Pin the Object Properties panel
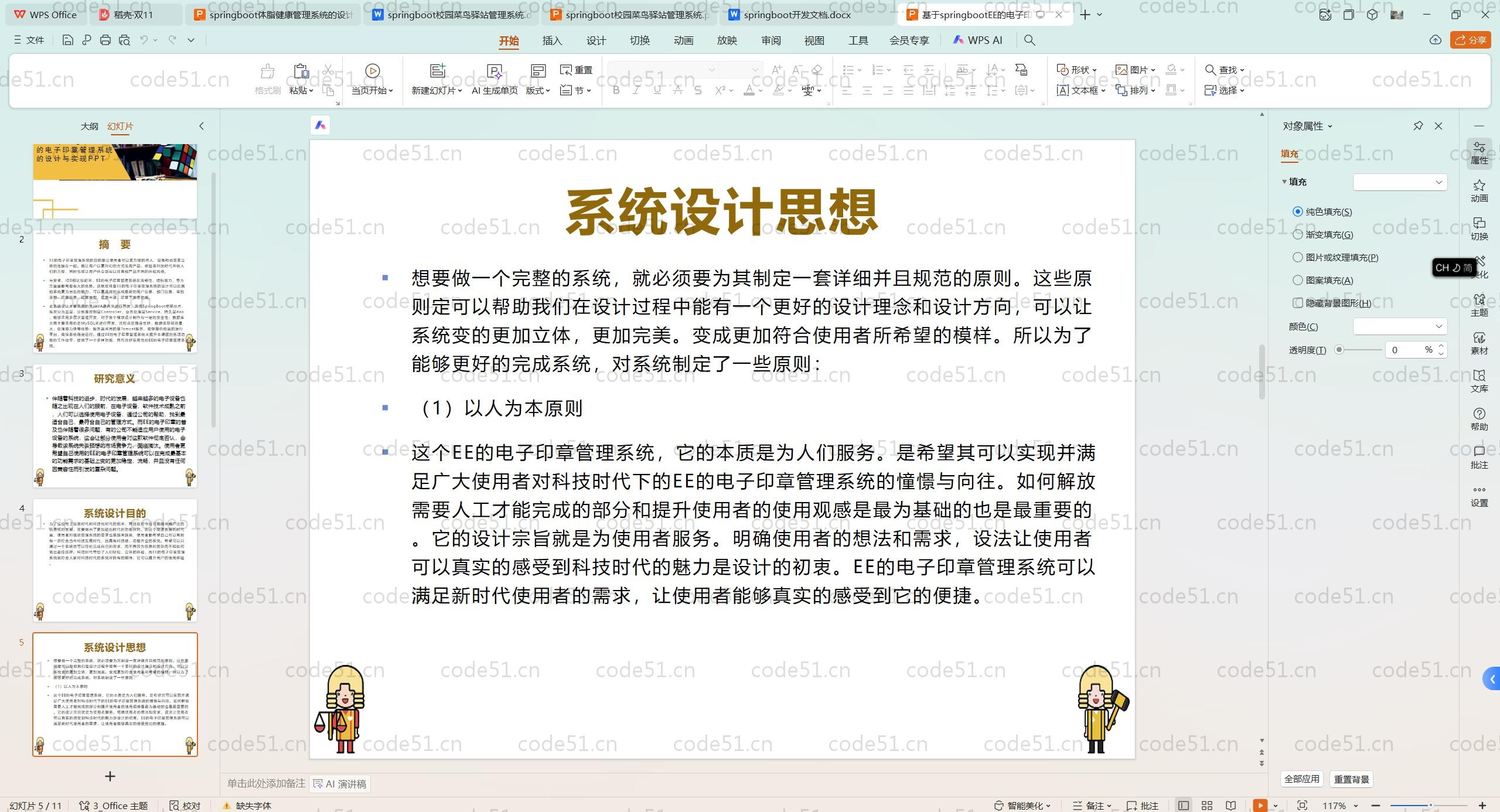 click(x=1418, y=126)
